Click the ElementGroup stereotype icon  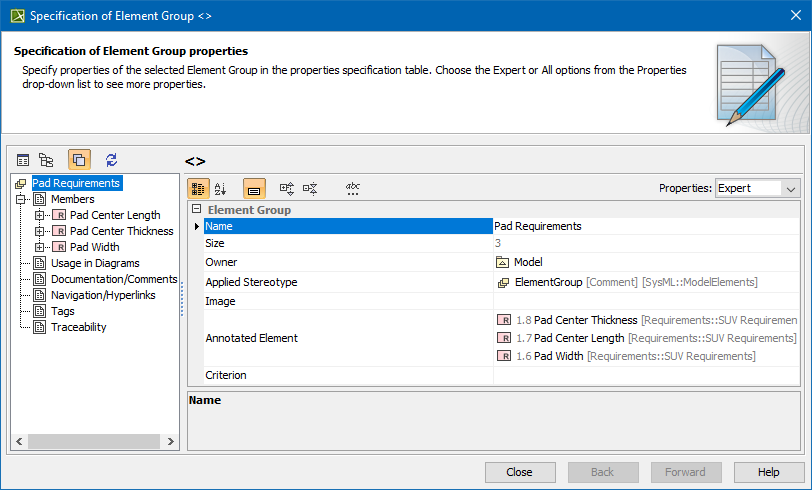(503, 283)
